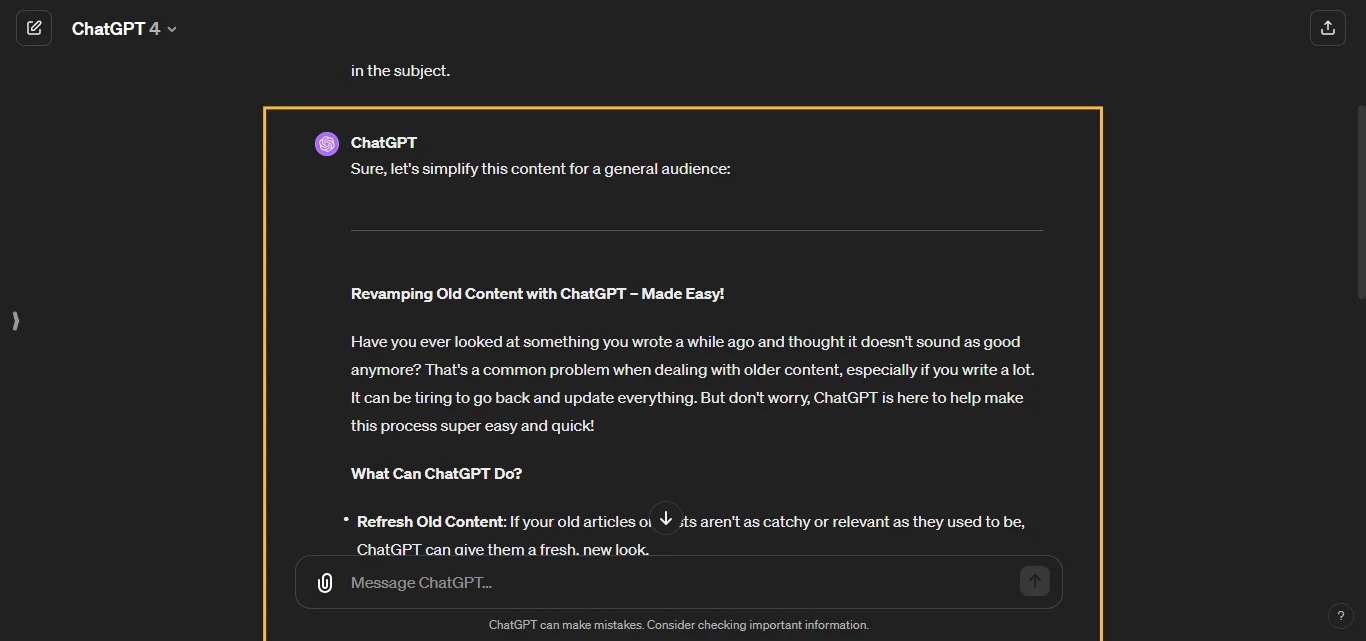Expand the sidebar using the edge chevron
Screen dimensions: 1366x641
pyautogui.click(x=15, y=321)
